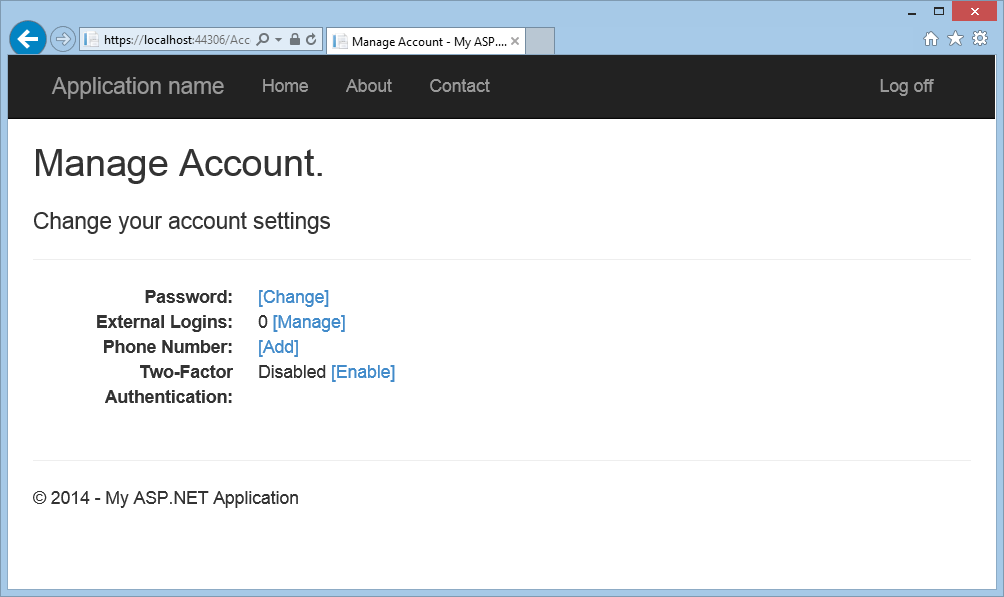Open Favorites with the star icon

[x=955, y=38]
